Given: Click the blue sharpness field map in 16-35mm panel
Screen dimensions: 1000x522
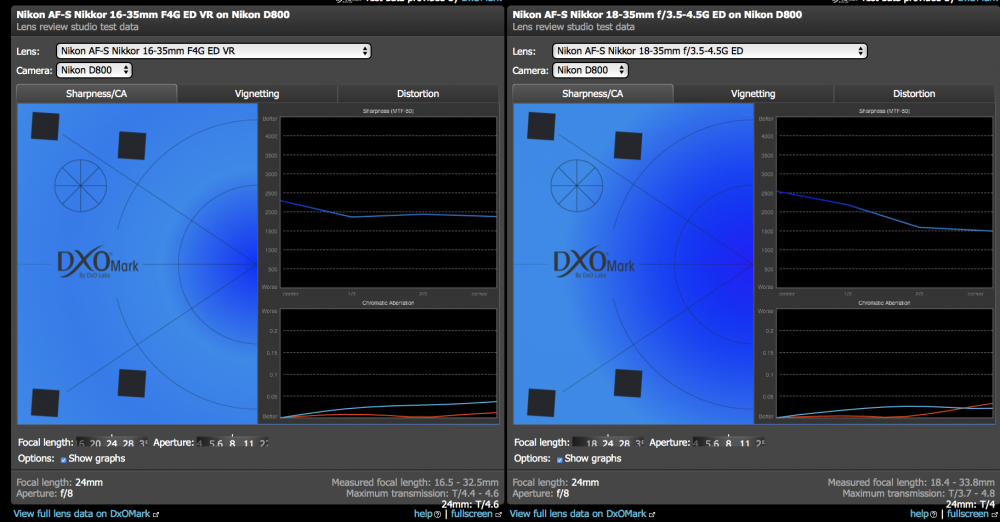Looking at the screenshot, I should 137,264.
